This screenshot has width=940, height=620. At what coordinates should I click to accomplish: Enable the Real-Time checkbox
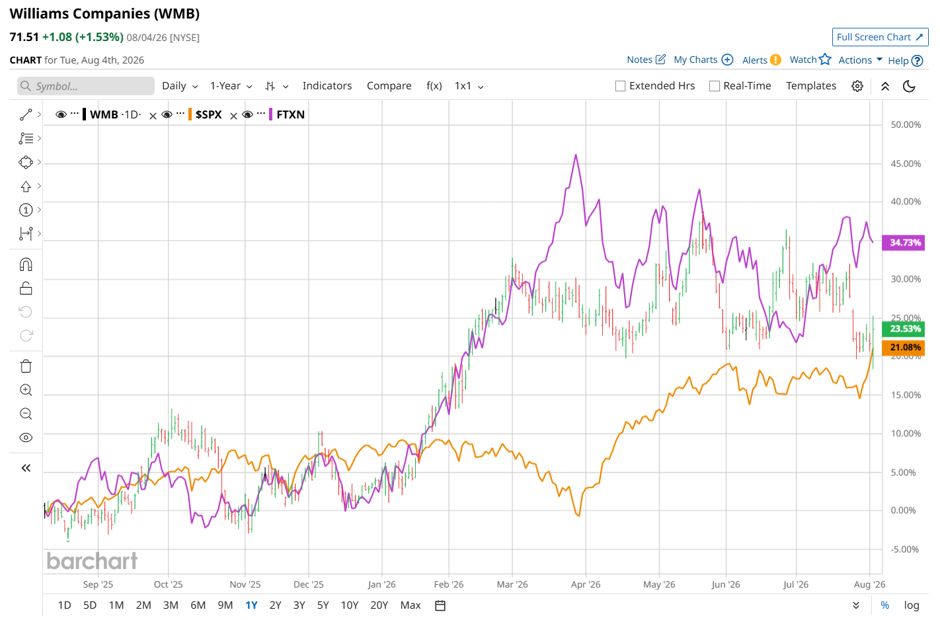[714, 86]
